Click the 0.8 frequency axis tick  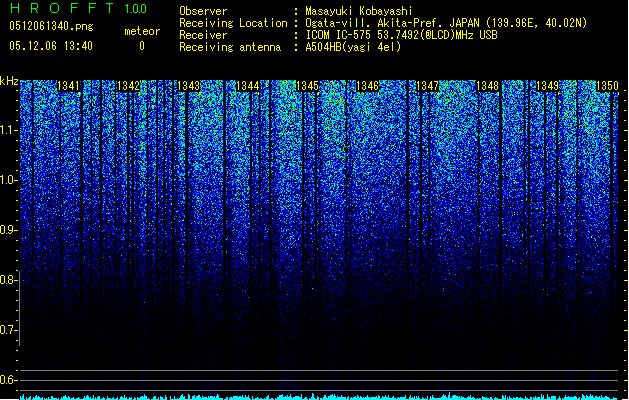point(8,280)
